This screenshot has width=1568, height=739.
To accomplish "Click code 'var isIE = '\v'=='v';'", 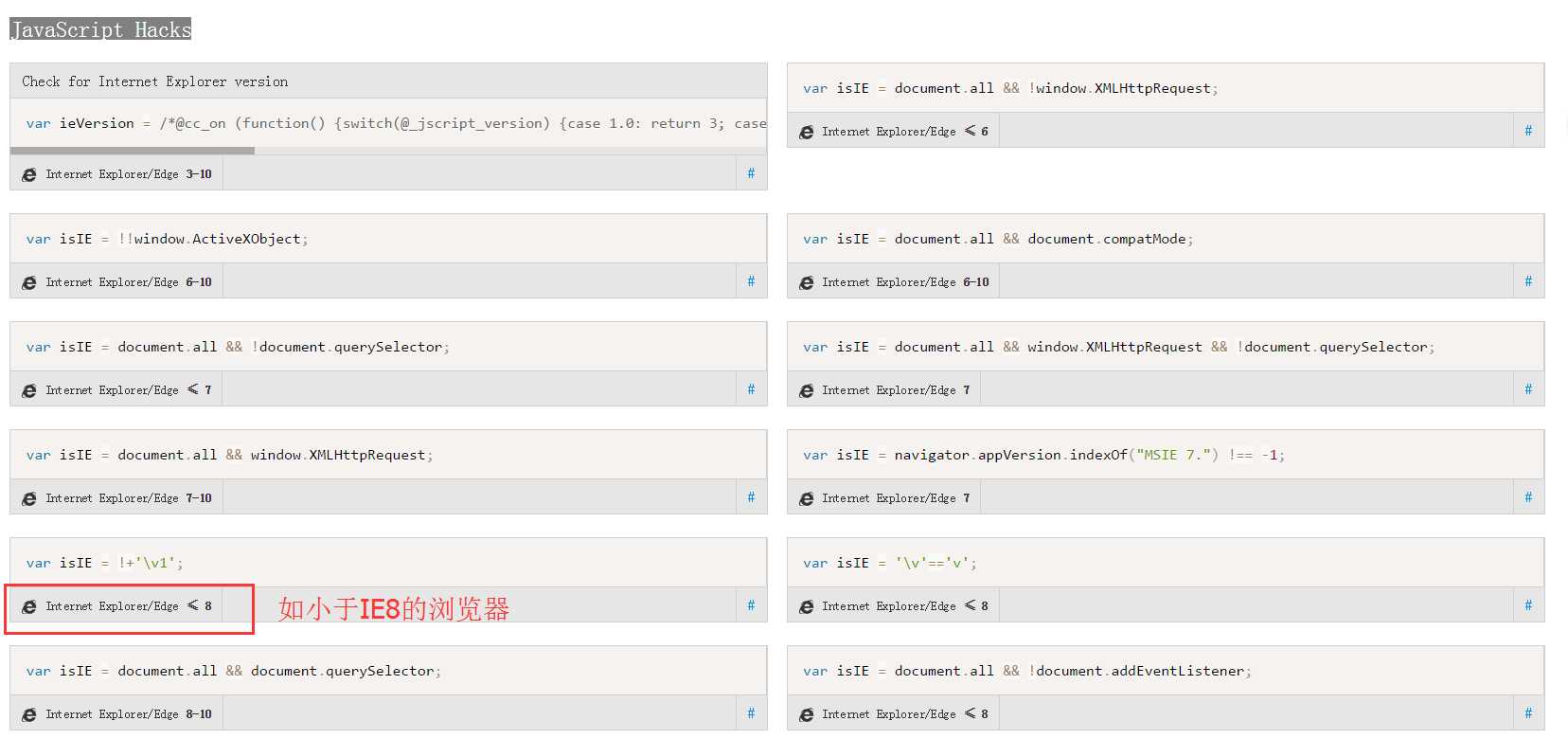I will pos(890,563).
